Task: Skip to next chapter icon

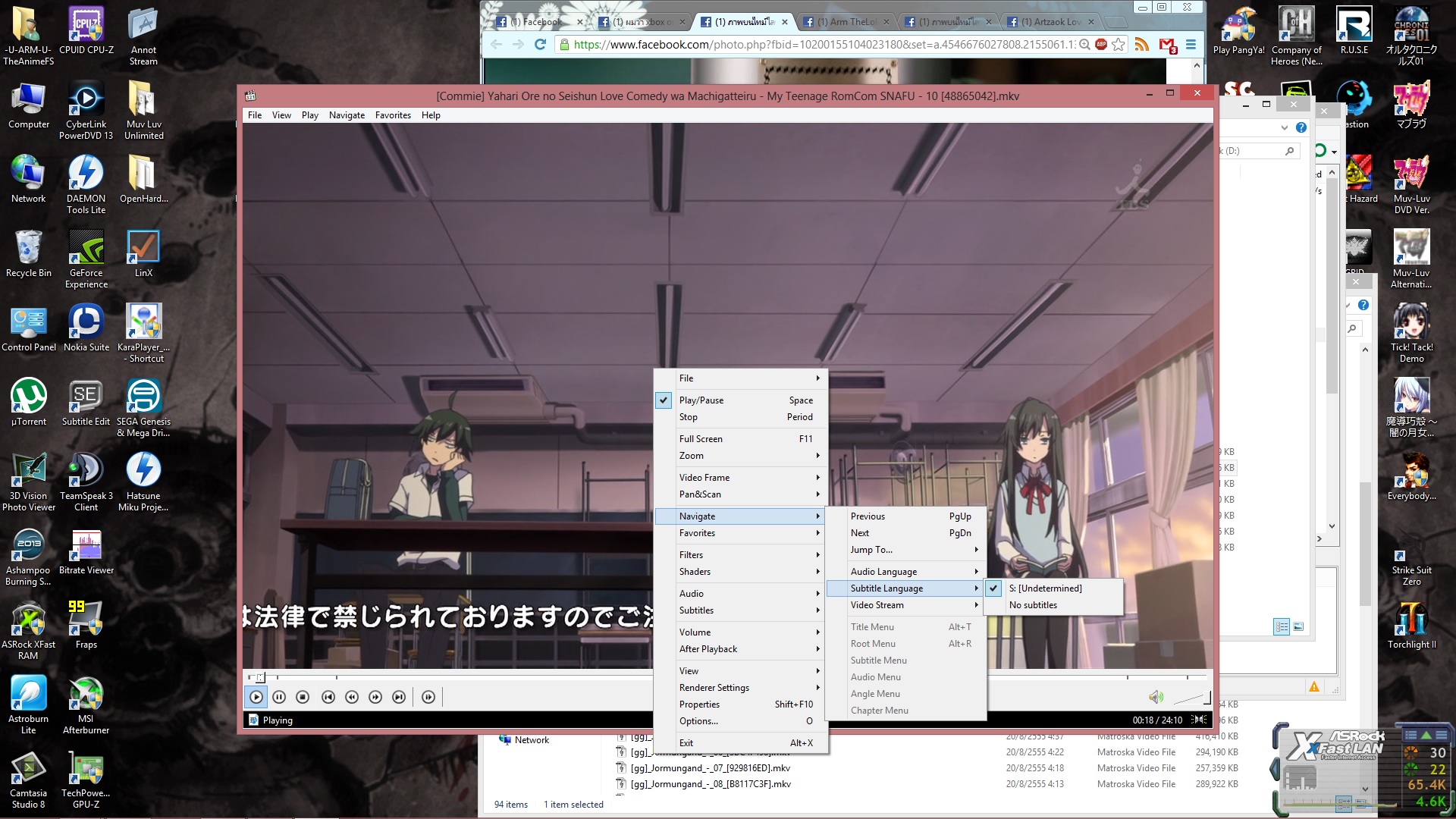Action: 399,697
